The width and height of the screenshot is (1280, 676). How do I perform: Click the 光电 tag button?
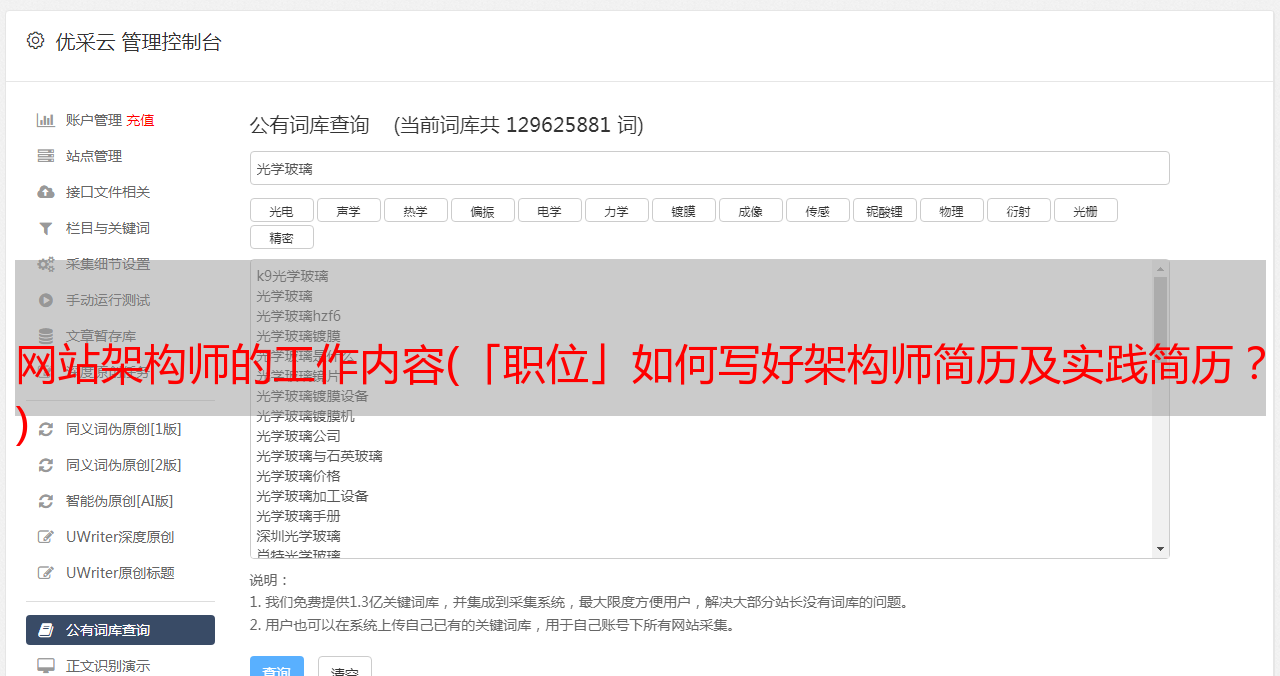pyautogui.click(x=281, y=210)
